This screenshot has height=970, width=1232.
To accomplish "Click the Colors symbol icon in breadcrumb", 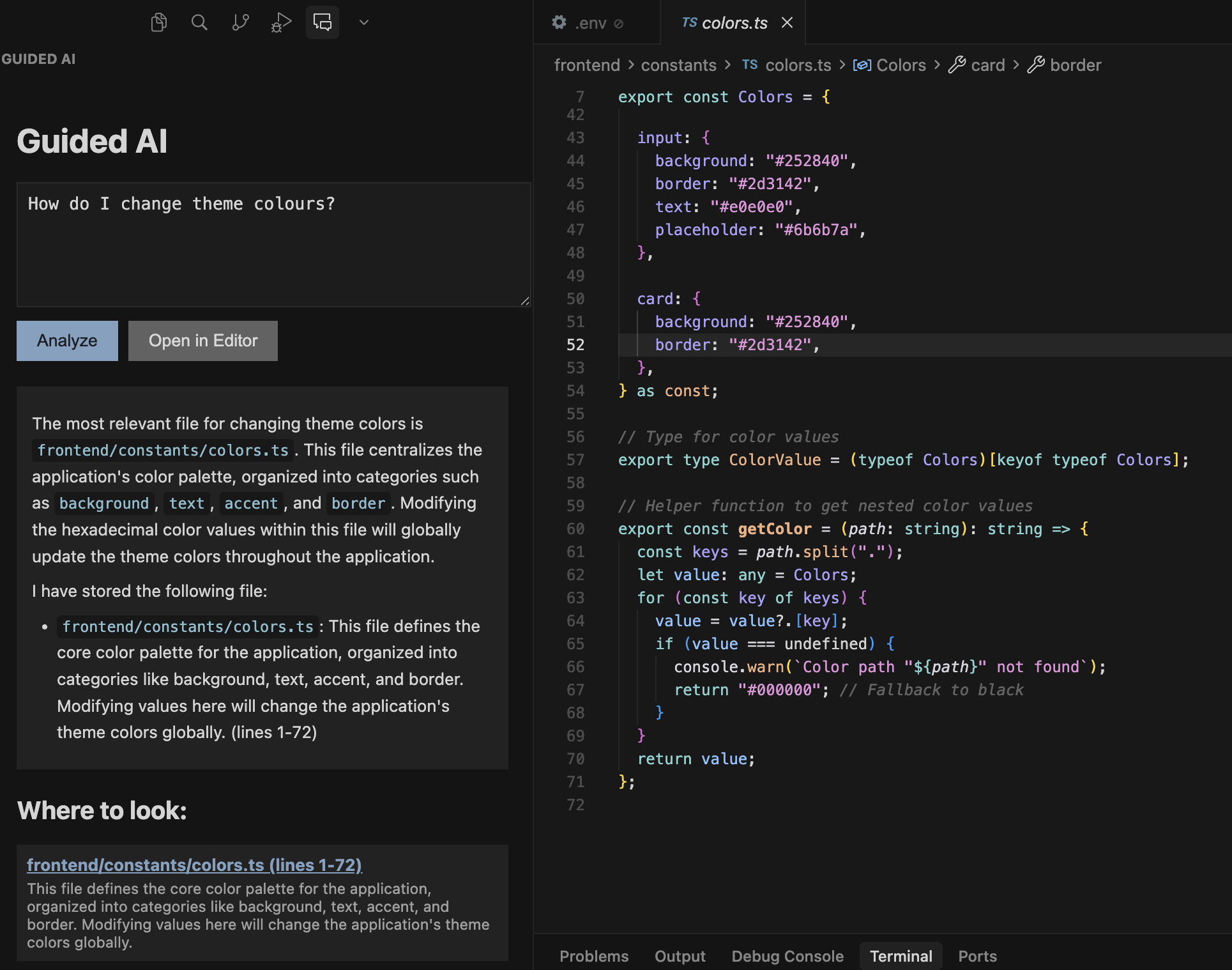I will [862, 65].
